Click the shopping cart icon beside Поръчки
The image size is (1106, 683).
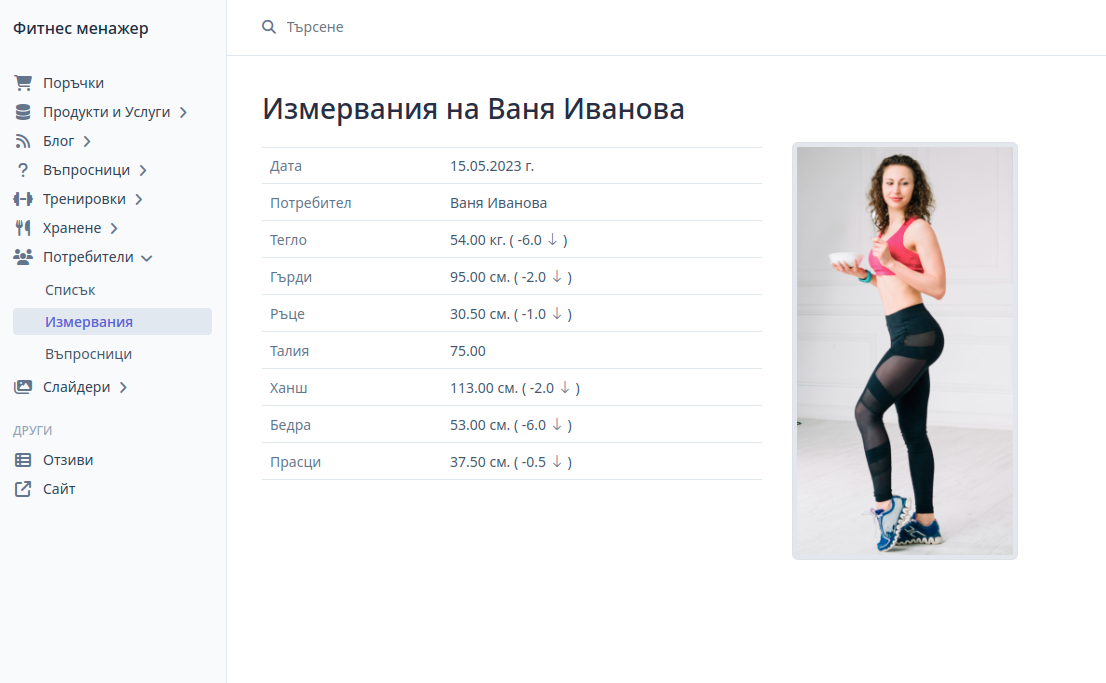(23, 83)
